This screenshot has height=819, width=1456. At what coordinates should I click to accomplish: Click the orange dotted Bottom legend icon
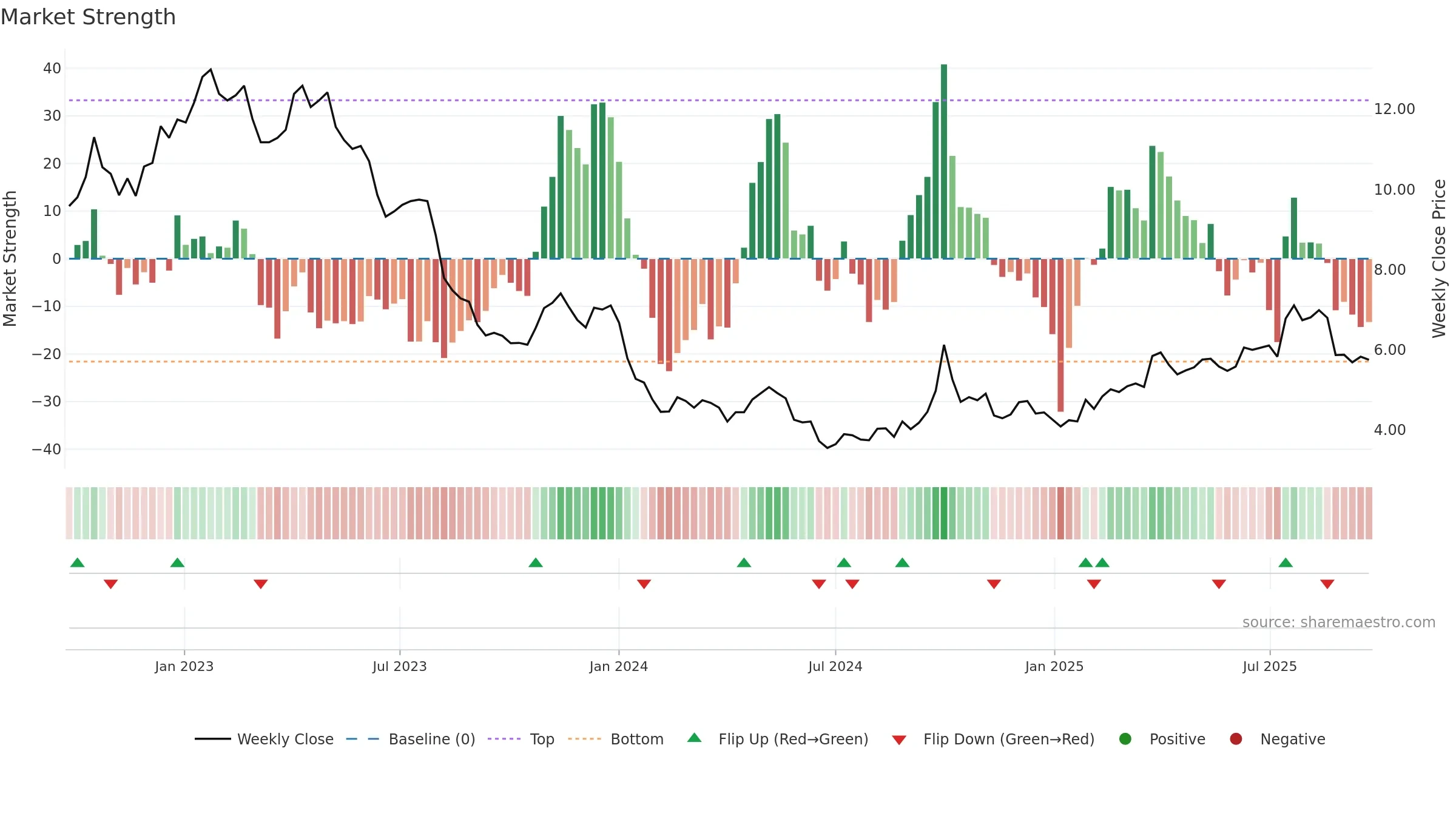[x=585, y=739]
